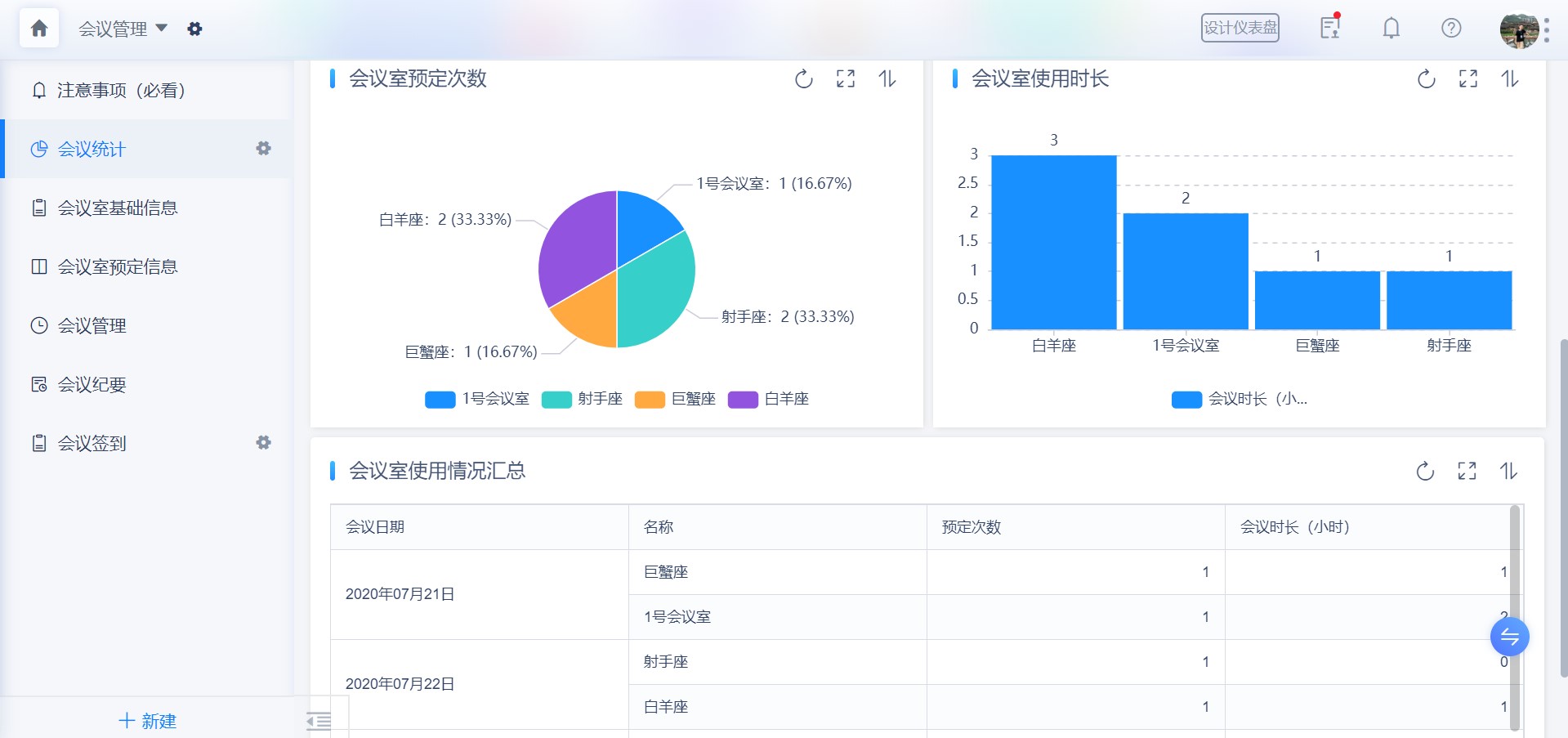Refresh the 会议室预定次数 chart

(804, 78)
